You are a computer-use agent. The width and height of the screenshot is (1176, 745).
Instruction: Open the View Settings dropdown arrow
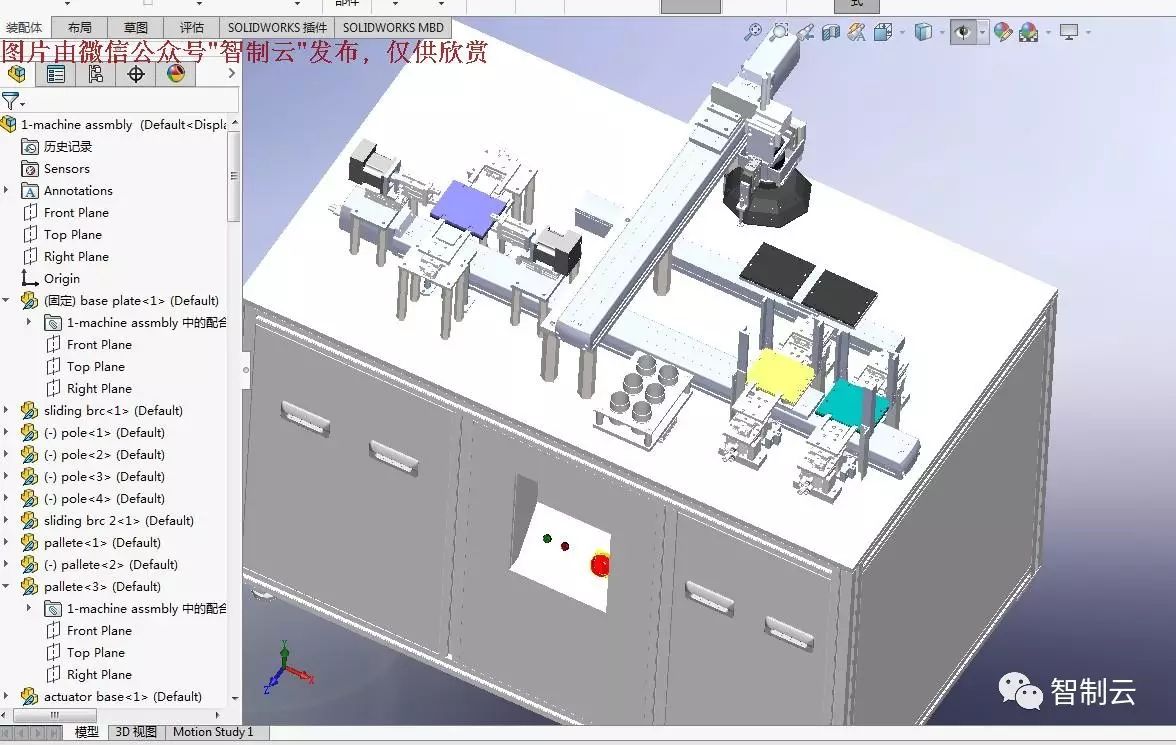1088,32
